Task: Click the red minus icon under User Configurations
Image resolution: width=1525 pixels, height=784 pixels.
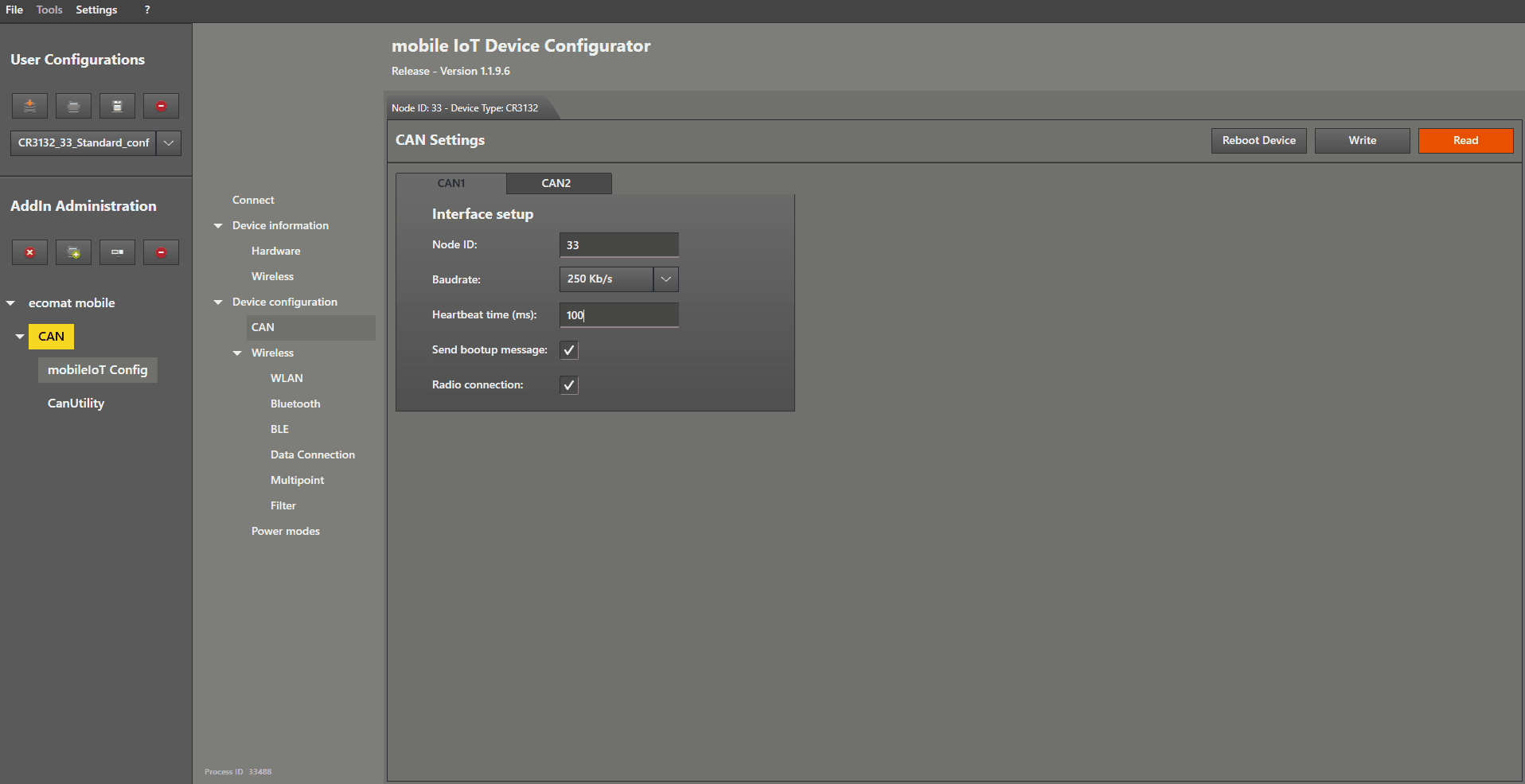Action: [161, 106]
